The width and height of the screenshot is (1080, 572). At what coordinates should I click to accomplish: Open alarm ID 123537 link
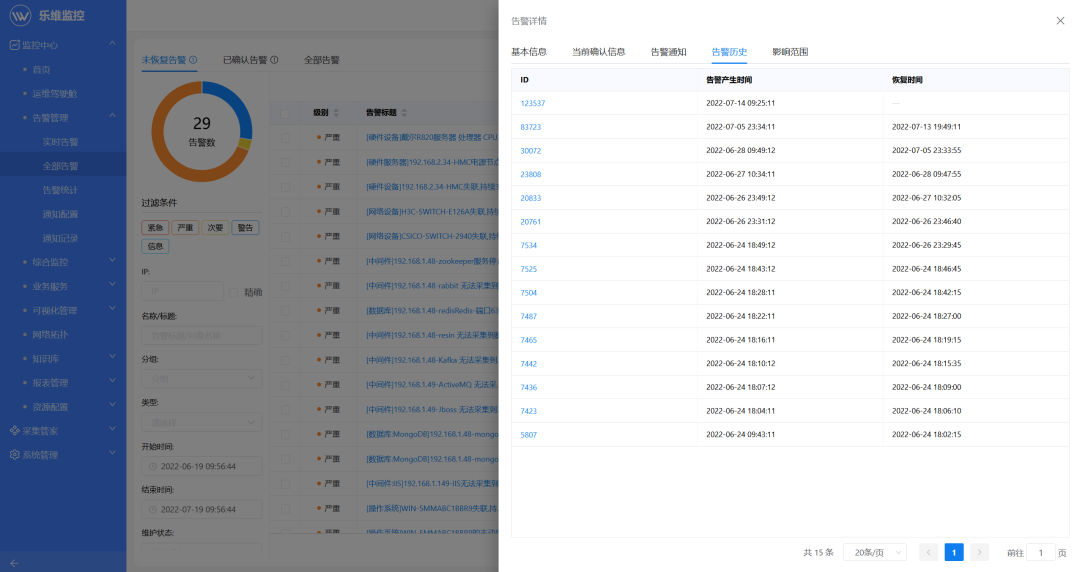532,103
